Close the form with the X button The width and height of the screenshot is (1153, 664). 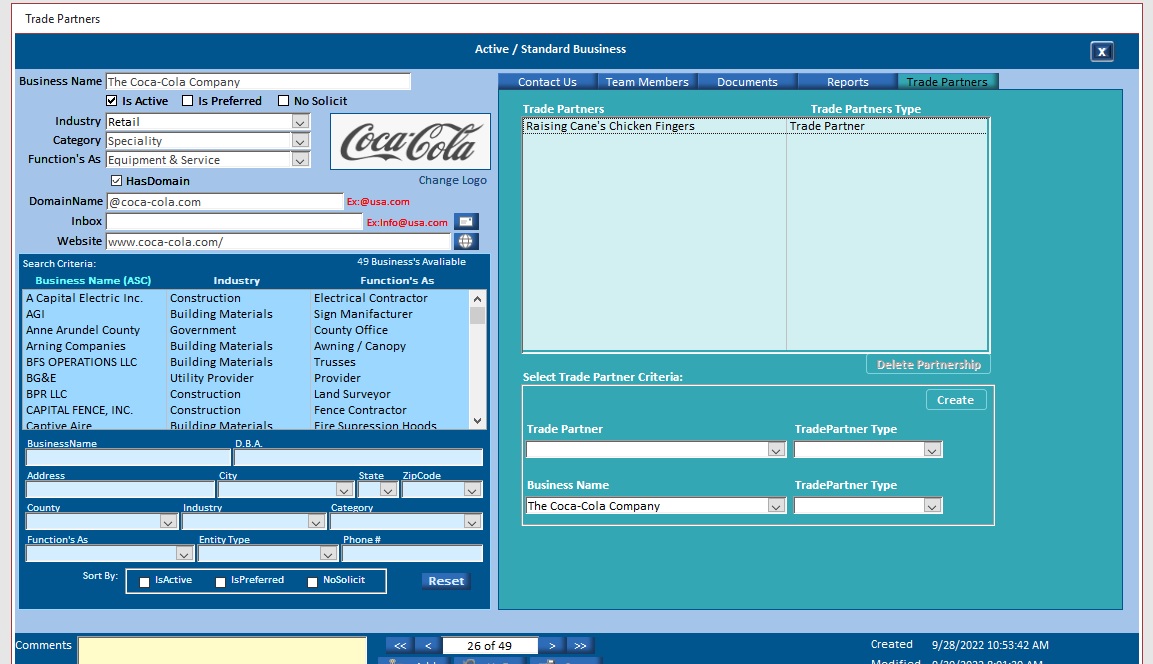1101,52
